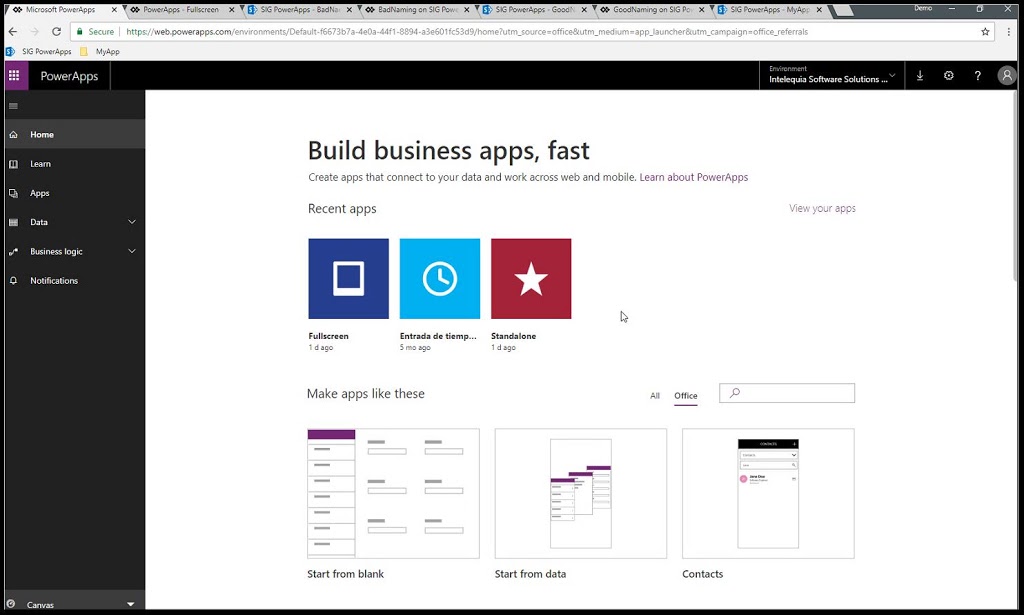The image size is (1024, 615).
Task: Select Home in the left navigation
Action: pos(74,134)
